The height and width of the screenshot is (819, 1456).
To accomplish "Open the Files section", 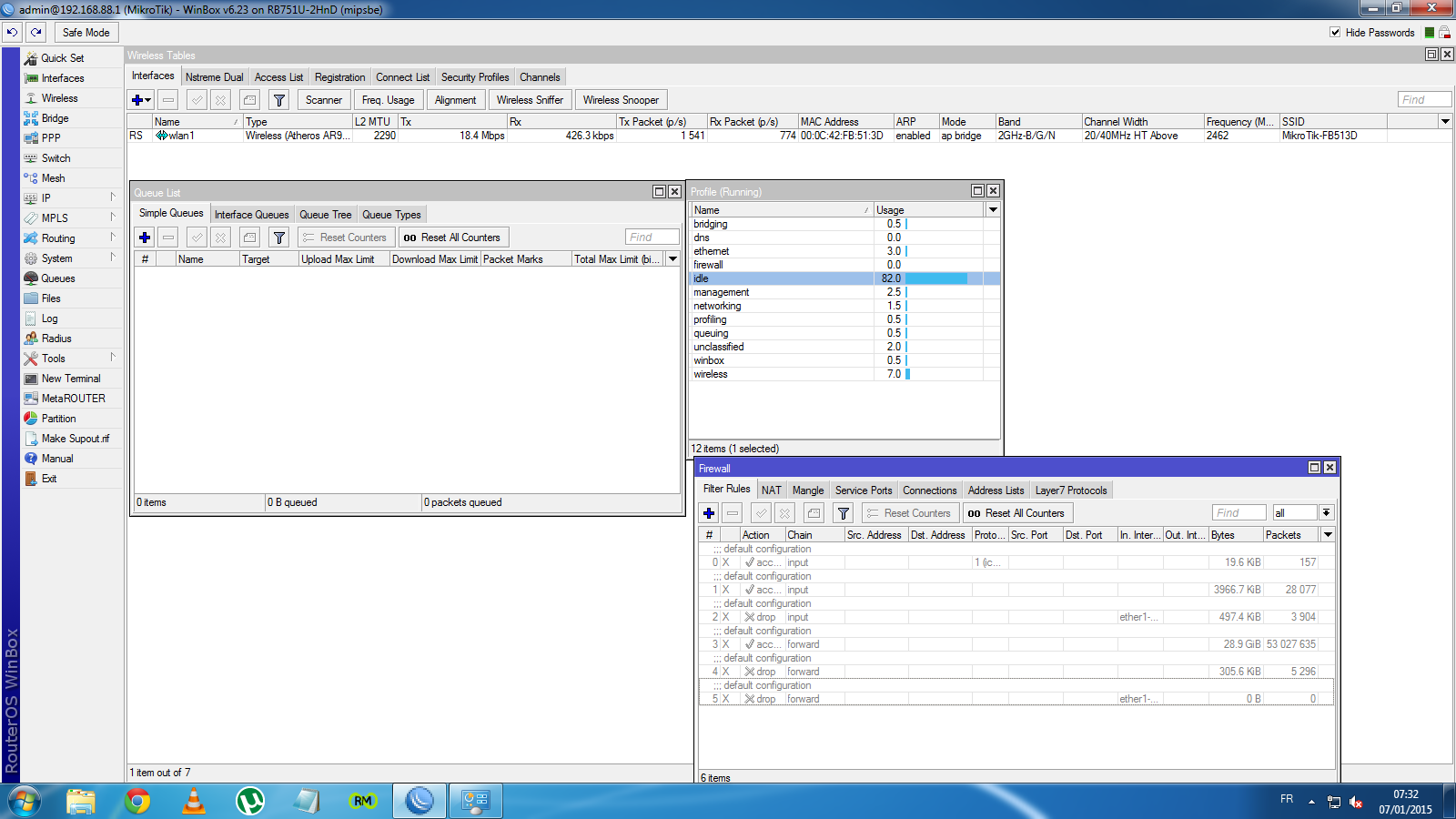I will click(x=51, y=298).
